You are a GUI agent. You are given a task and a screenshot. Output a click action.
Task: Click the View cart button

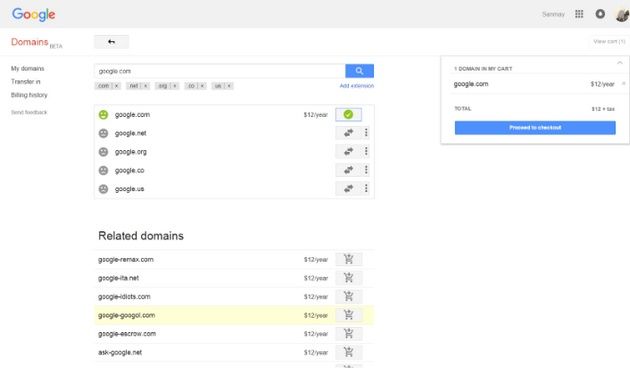click(x=609, y=41)
